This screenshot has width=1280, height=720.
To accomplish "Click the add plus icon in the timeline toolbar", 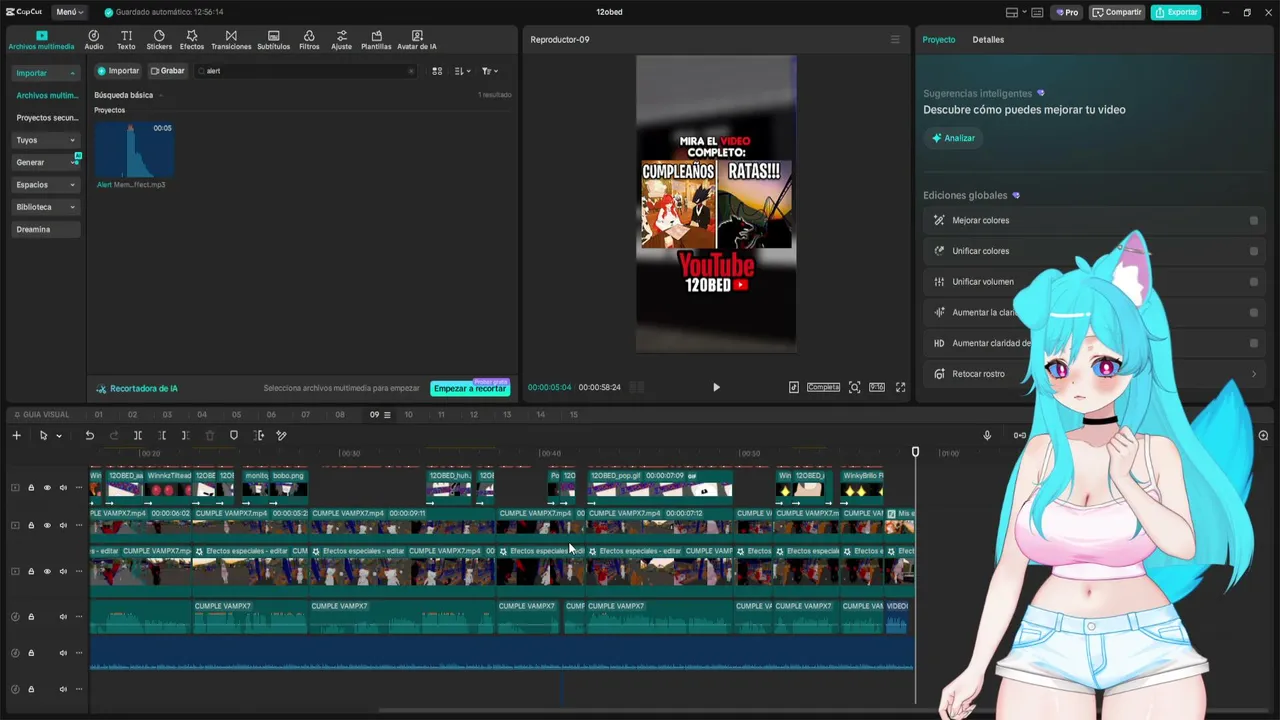I will [x=16, y=435].
